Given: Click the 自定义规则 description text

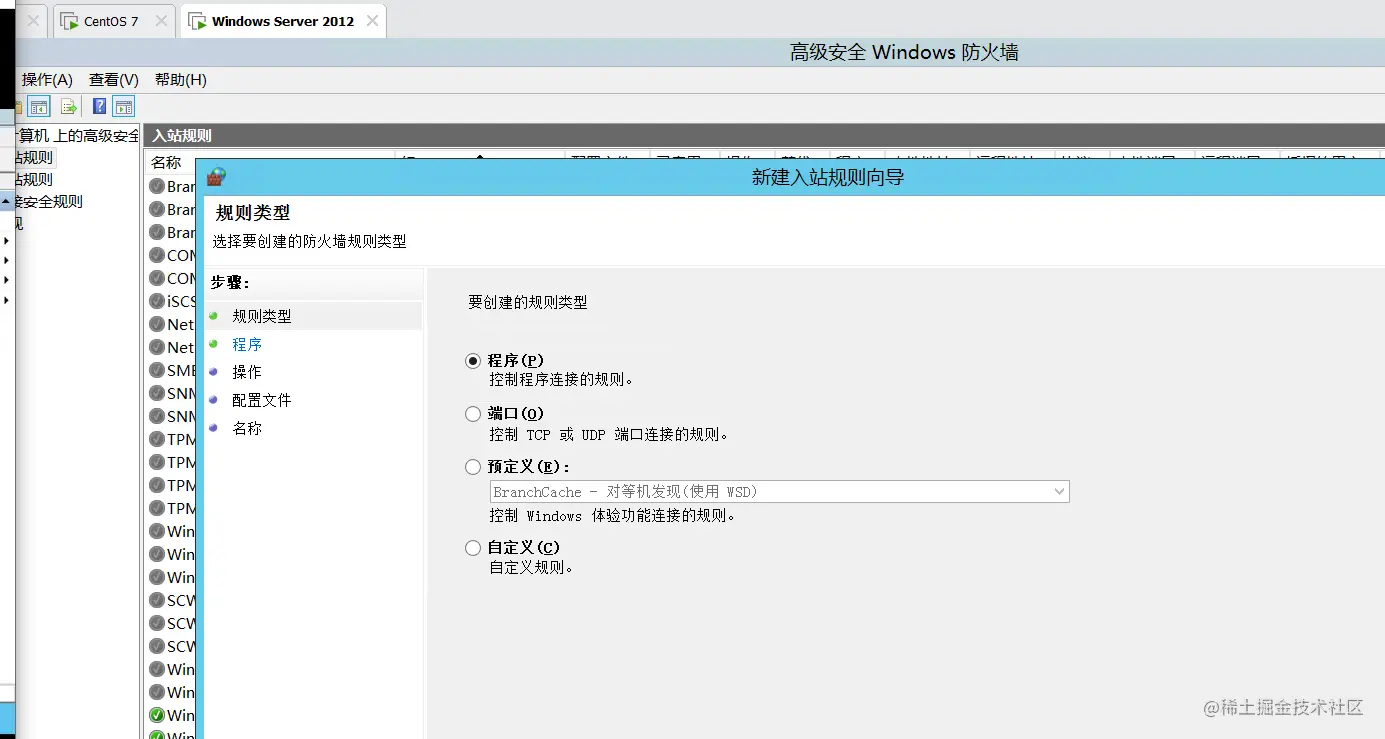Looking at the screenshot, I should 531,567.
